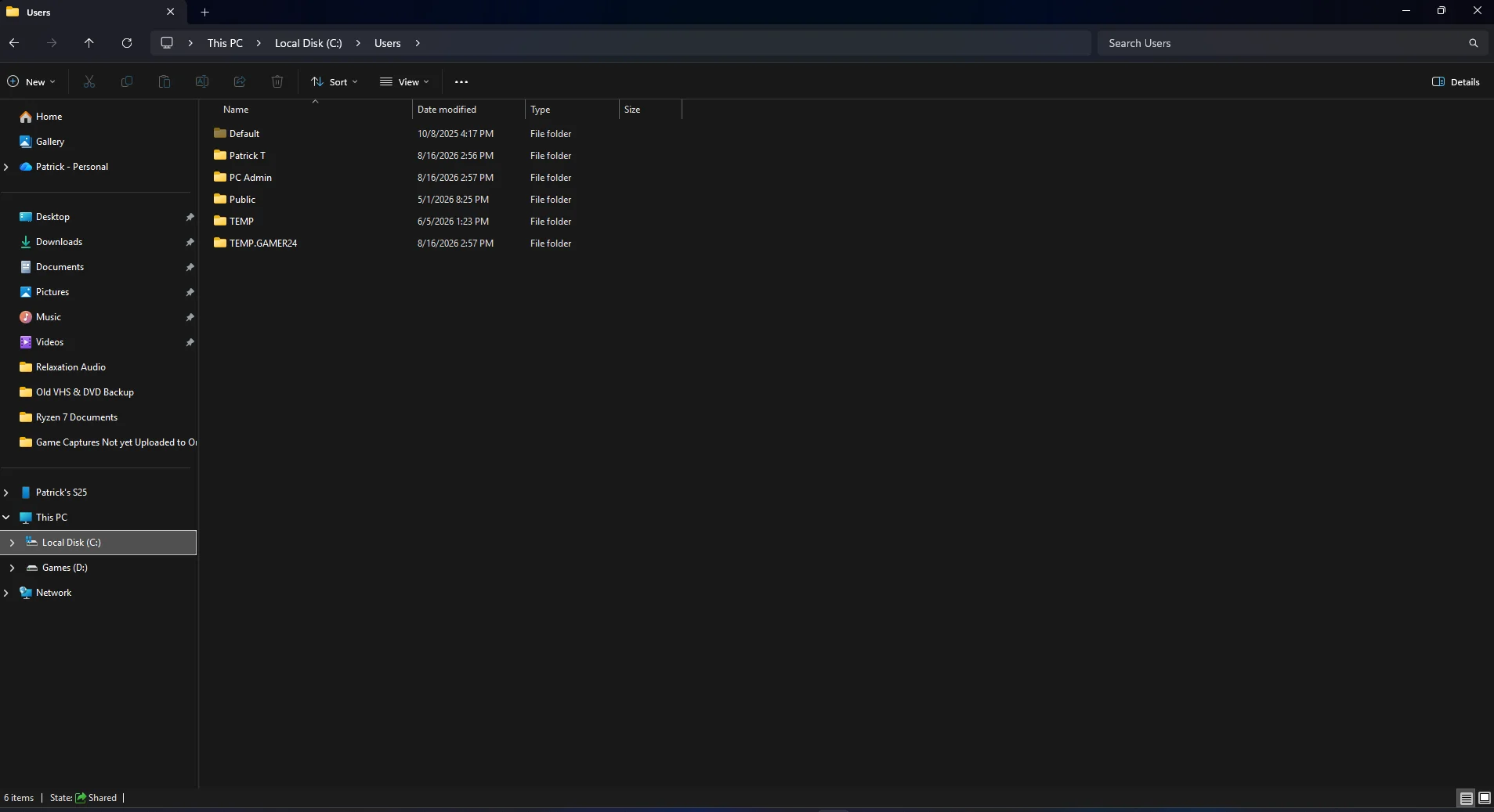Open the Sort dropdown menu
The image size is (1494, 812).
point(335,81)
